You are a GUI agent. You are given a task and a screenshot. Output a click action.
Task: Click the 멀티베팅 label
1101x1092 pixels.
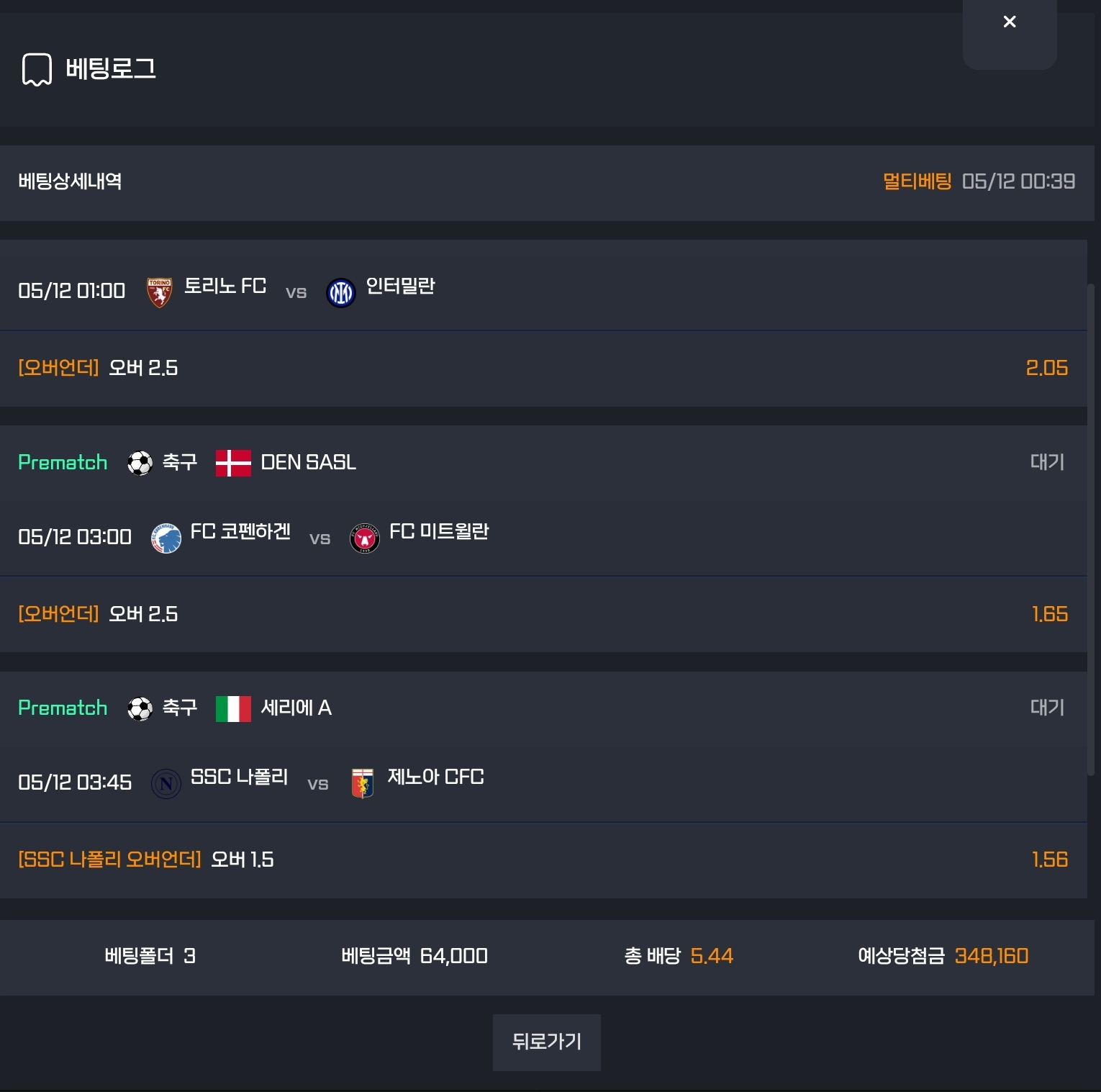(917, 181)
